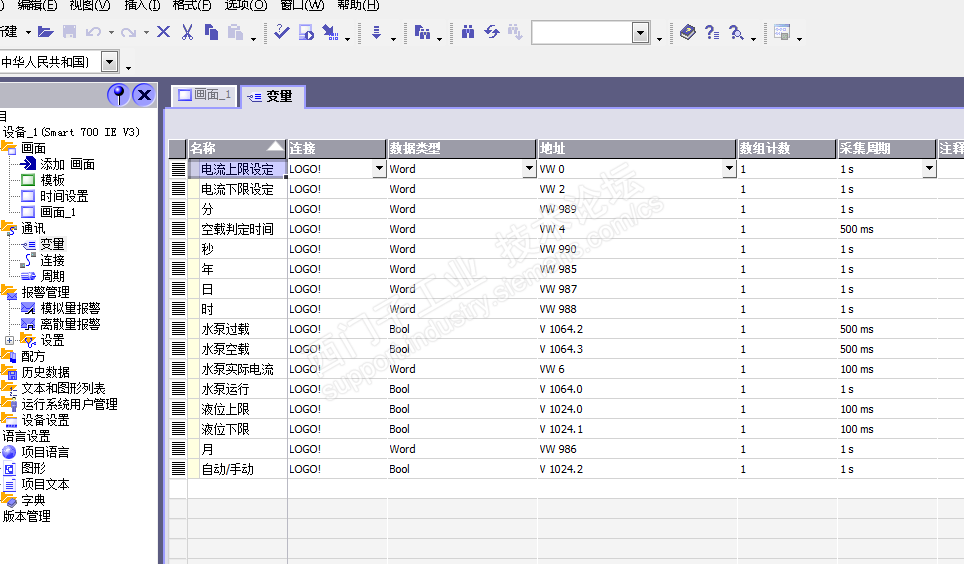
Task: Click the consistency check checkmark icon
Action: click(282, 32)
